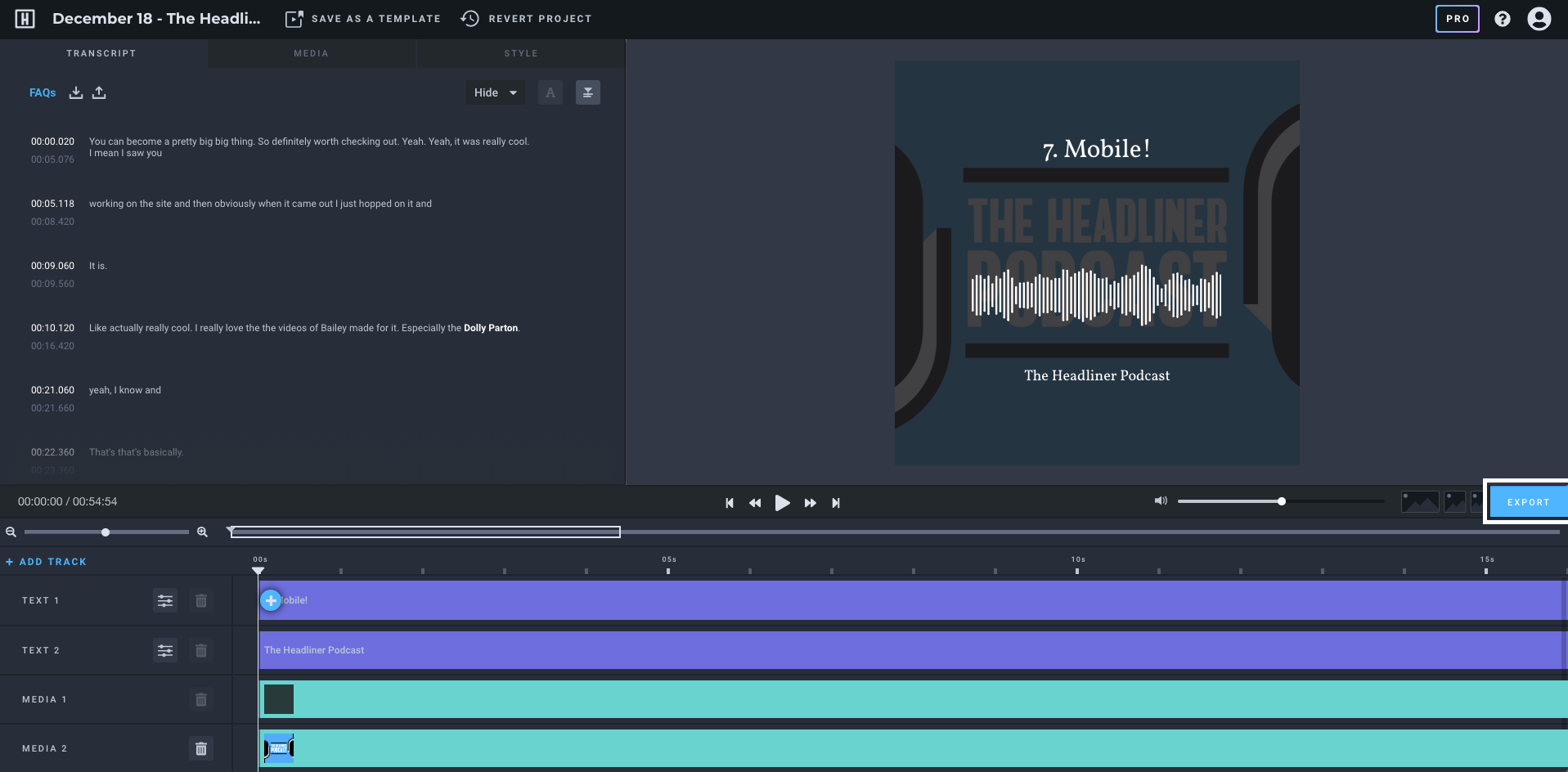
Task: Click the Export button
Action: (x=1527, y=502)
